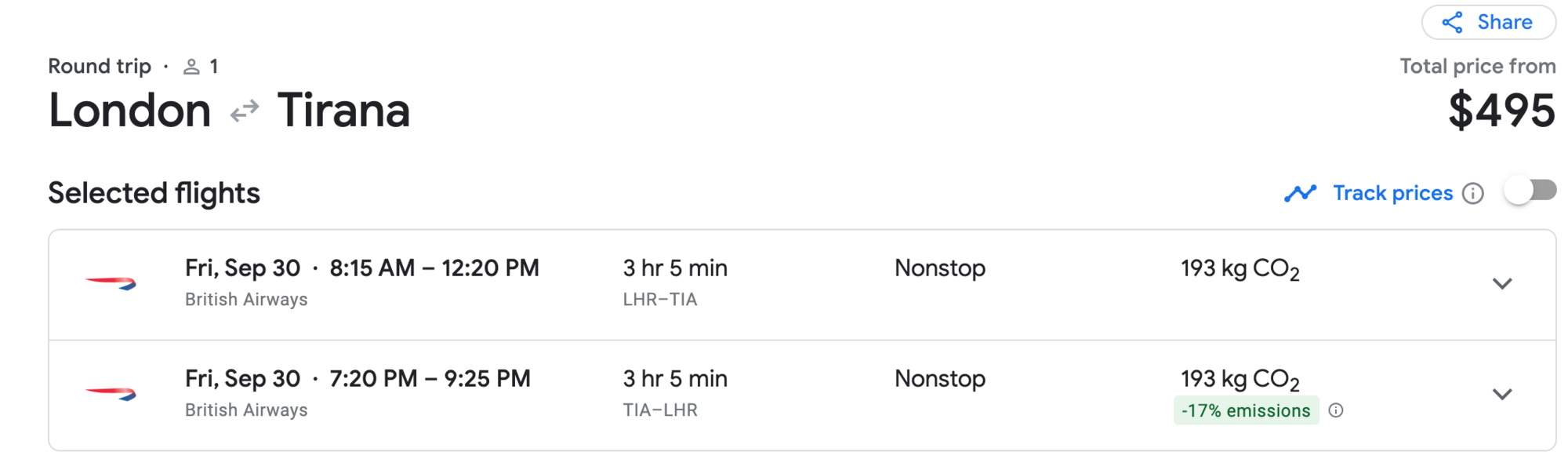Click the 193 kg CO2 value on outbound flight
Screen dimensions: 1568x459
pyautogui.click(x=1240, y=269)
